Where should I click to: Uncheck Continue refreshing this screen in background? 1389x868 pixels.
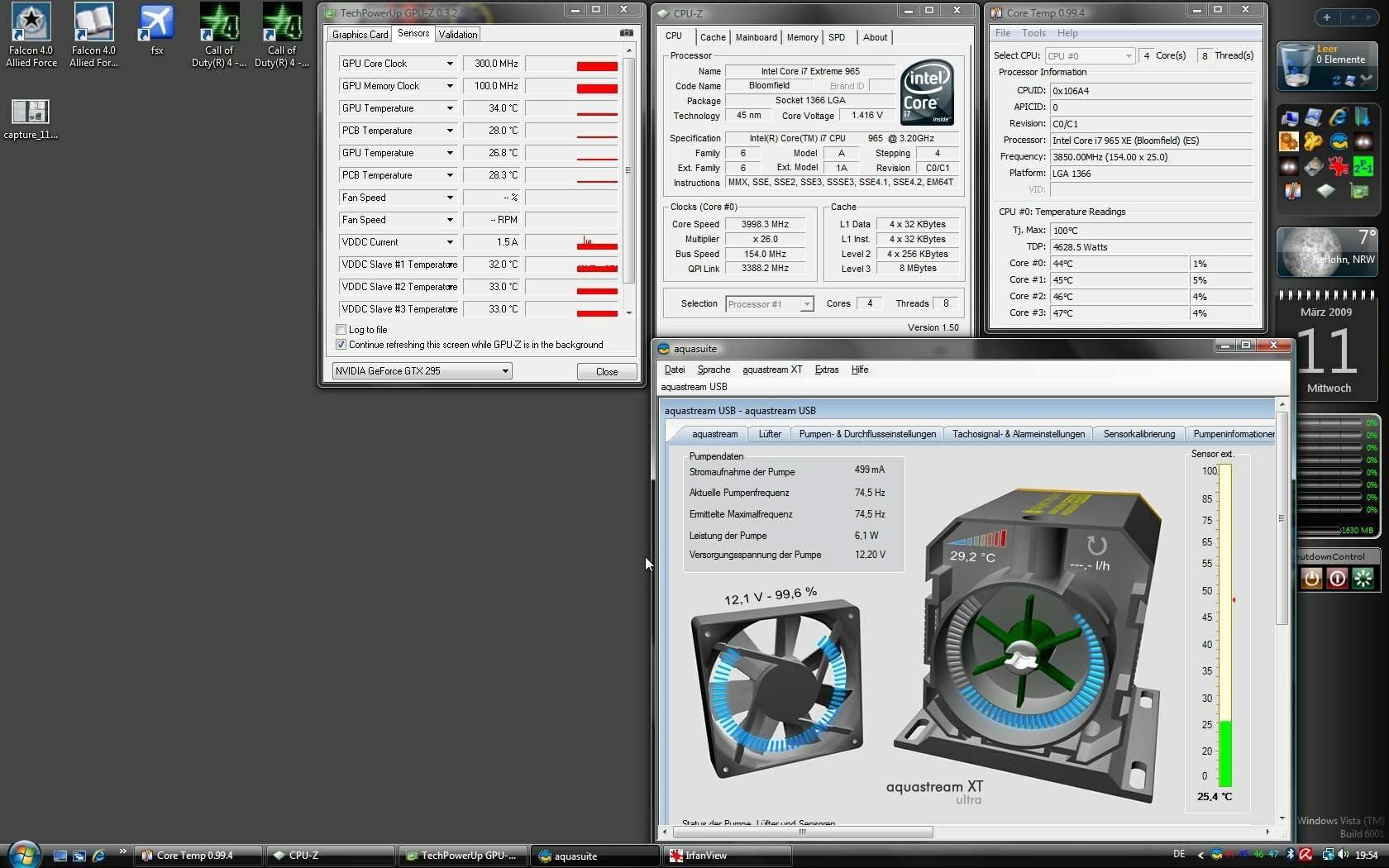point(341,345)
